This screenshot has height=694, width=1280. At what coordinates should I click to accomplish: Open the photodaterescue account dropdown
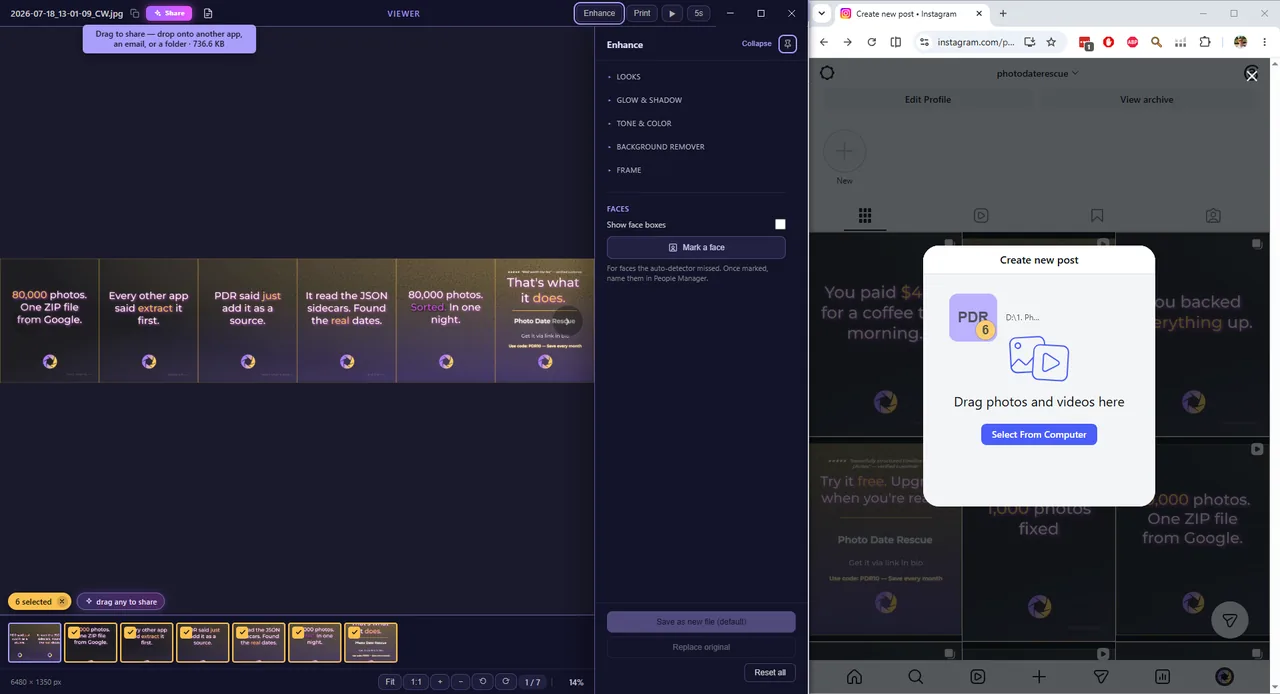pos(1037,73)
